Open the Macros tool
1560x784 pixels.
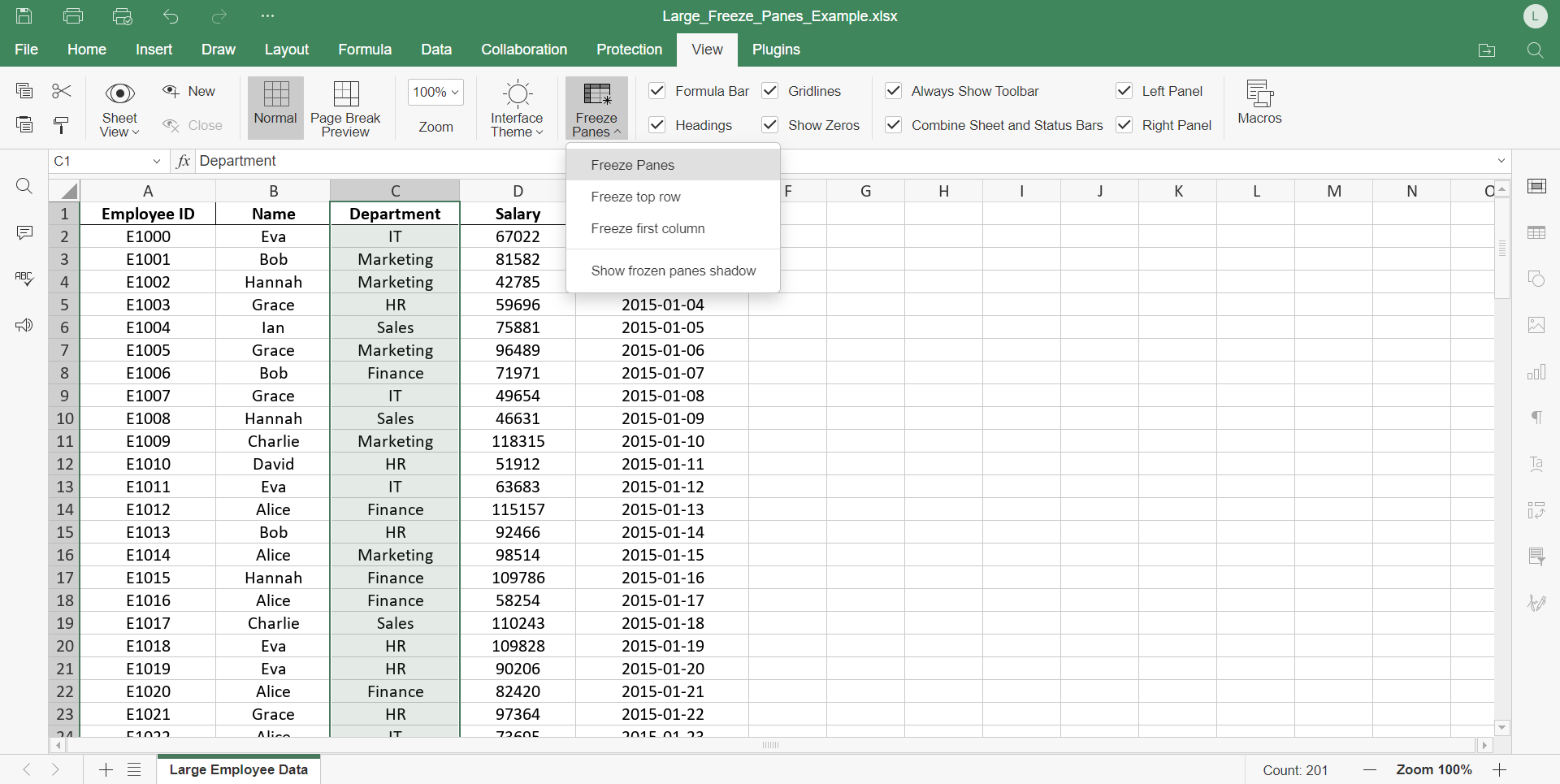pos(1259,102)
